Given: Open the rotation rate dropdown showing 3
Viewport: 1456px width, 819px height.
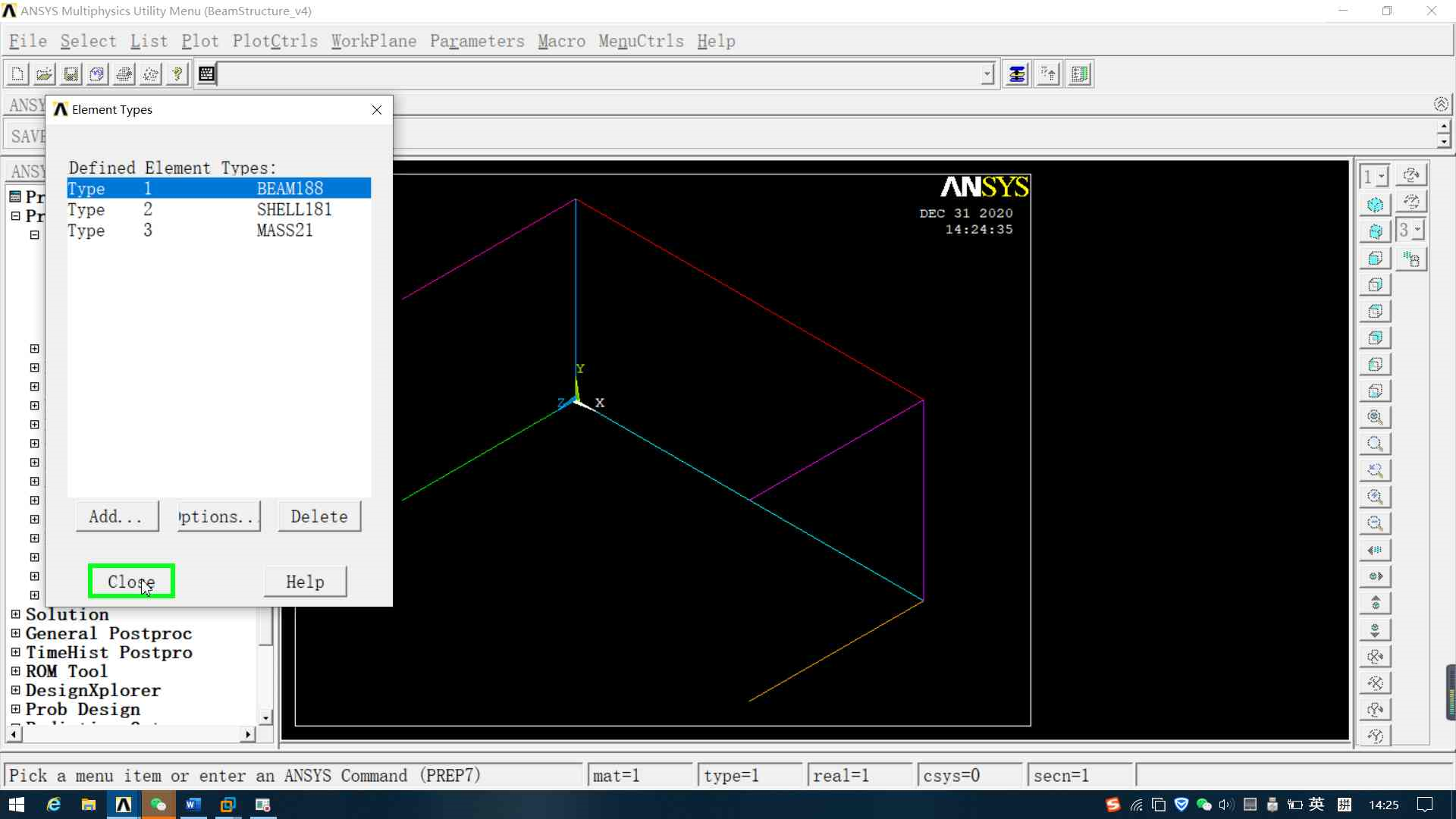Looking at the screenshot, I should click(1417, 230).
